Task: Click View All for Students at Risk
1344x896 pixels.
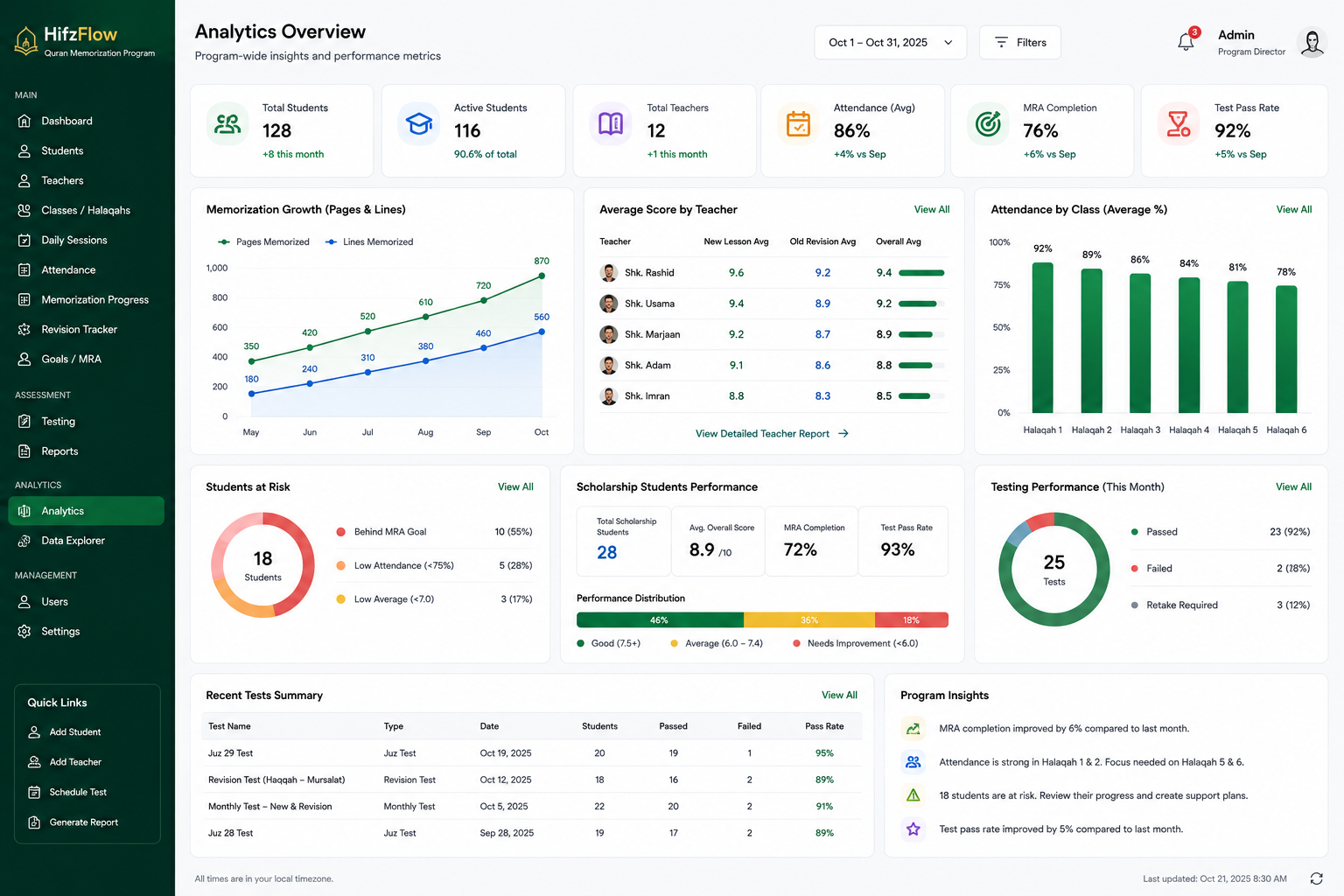Action: coord(515,487)
